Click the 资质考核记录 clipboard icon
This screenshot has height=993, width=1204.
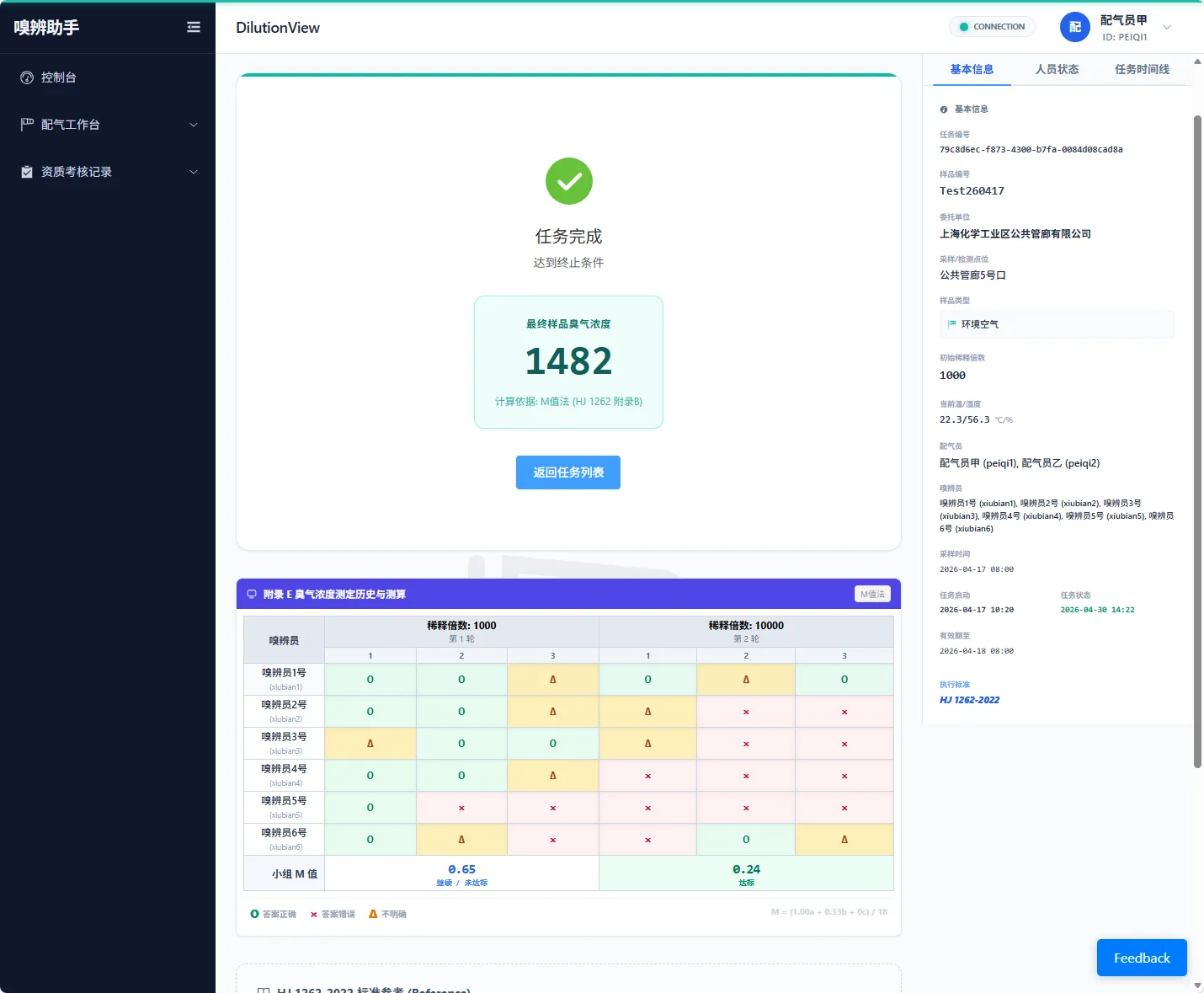click(x=27, y=172)
